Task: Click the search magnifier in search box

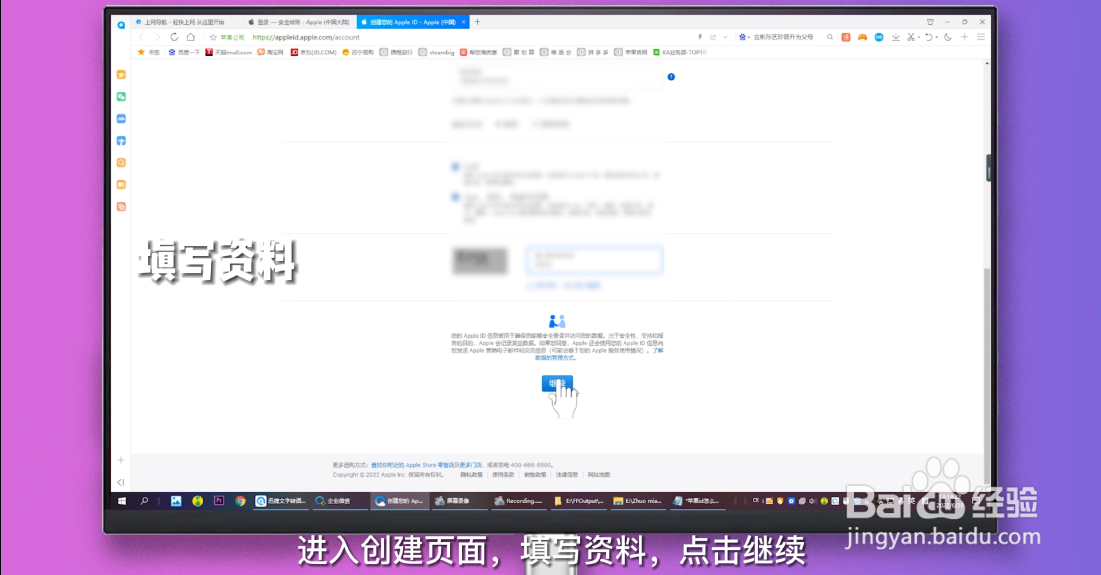Action: coord(830,37)
